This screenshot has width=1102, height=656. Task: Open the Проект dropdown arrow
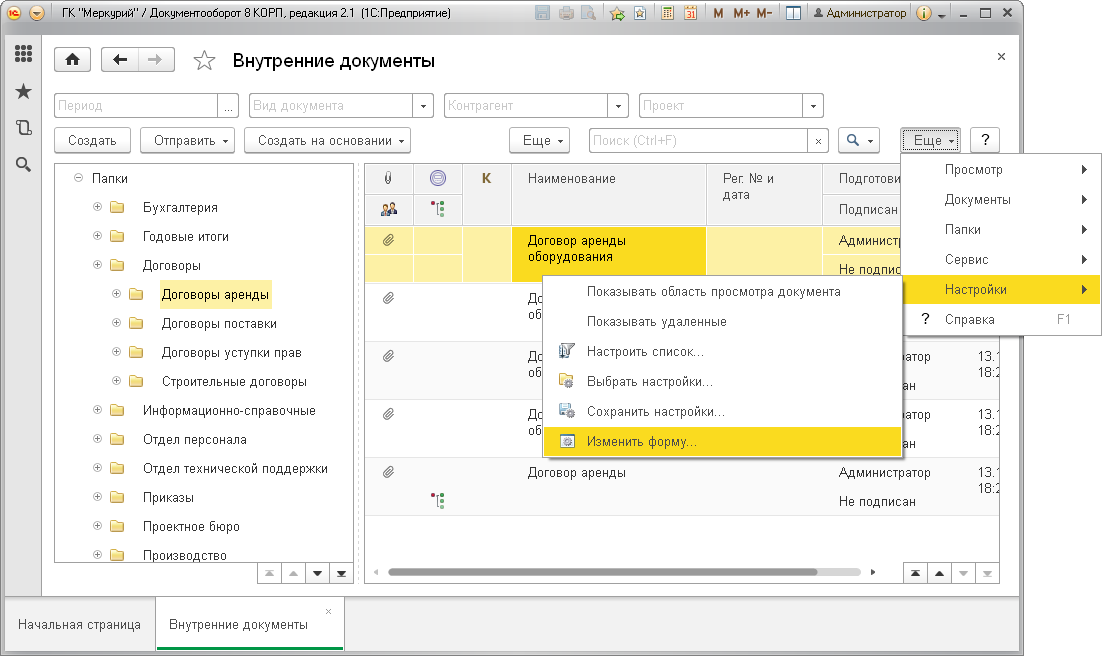pos(813,105)
